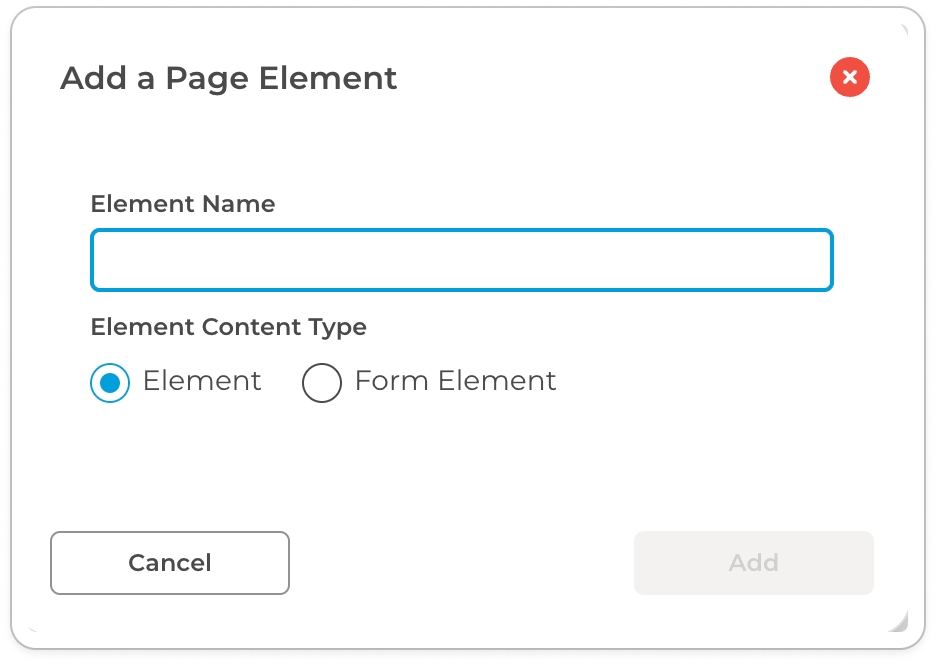Set content type to Form Element
Viewport: 936px width, 664px height.
[322, 382]
